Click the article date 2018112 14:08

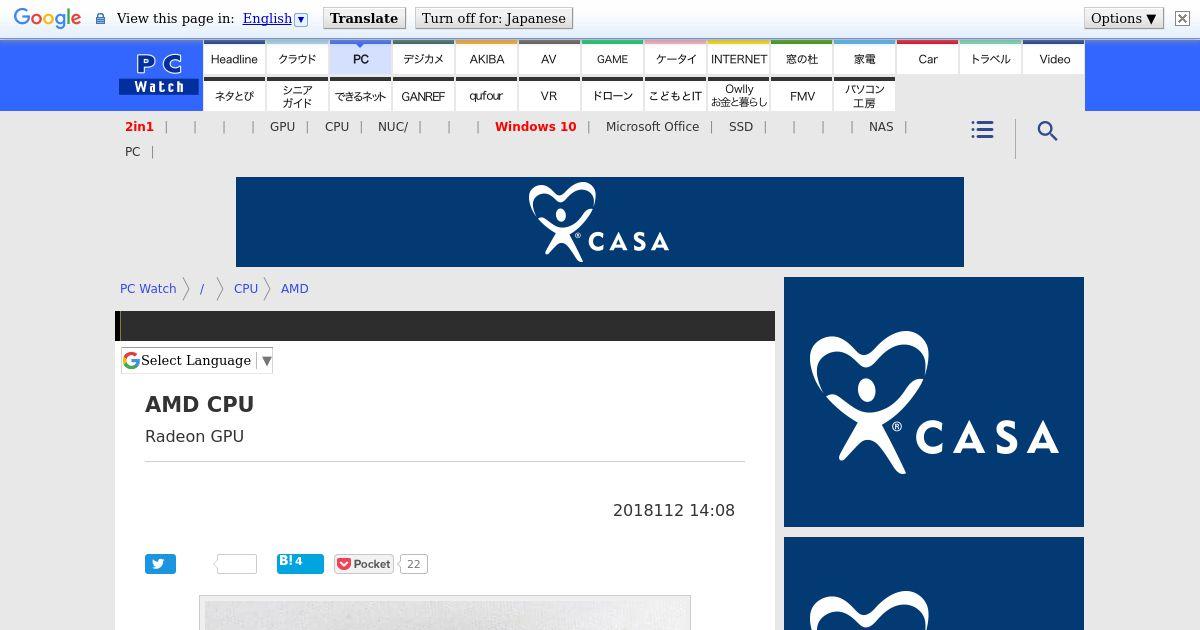tap(674, 510)
